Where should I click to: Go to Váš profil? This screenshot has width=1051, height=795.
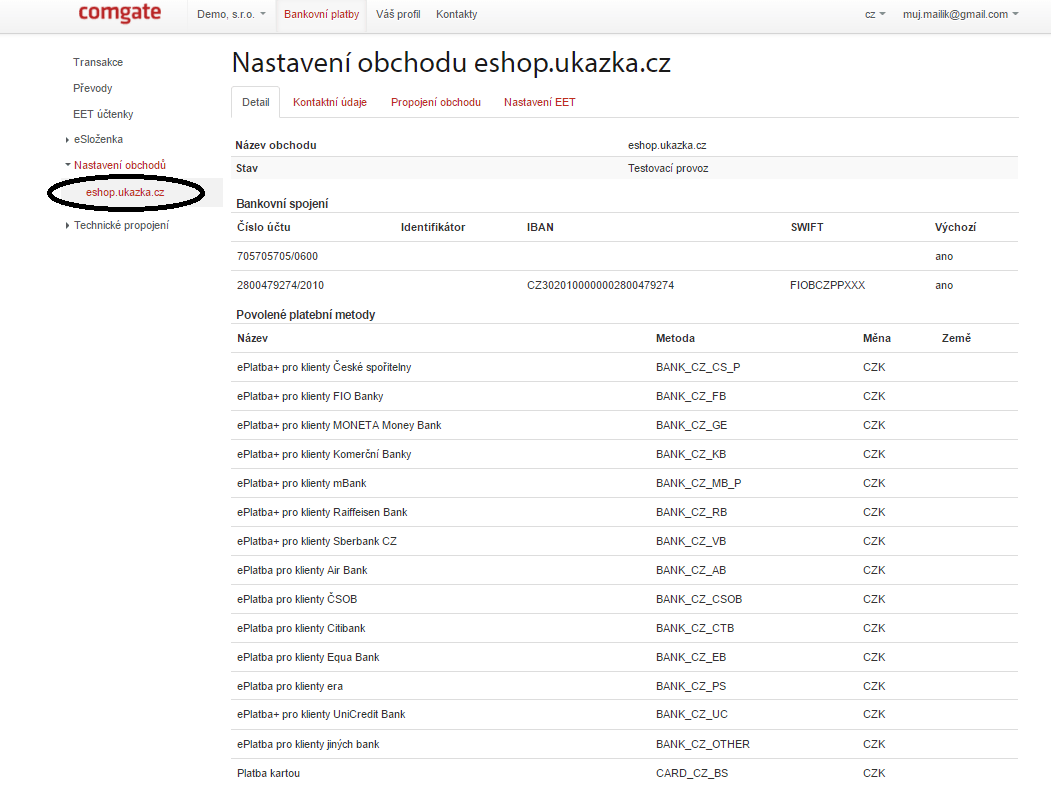point(398,14)
